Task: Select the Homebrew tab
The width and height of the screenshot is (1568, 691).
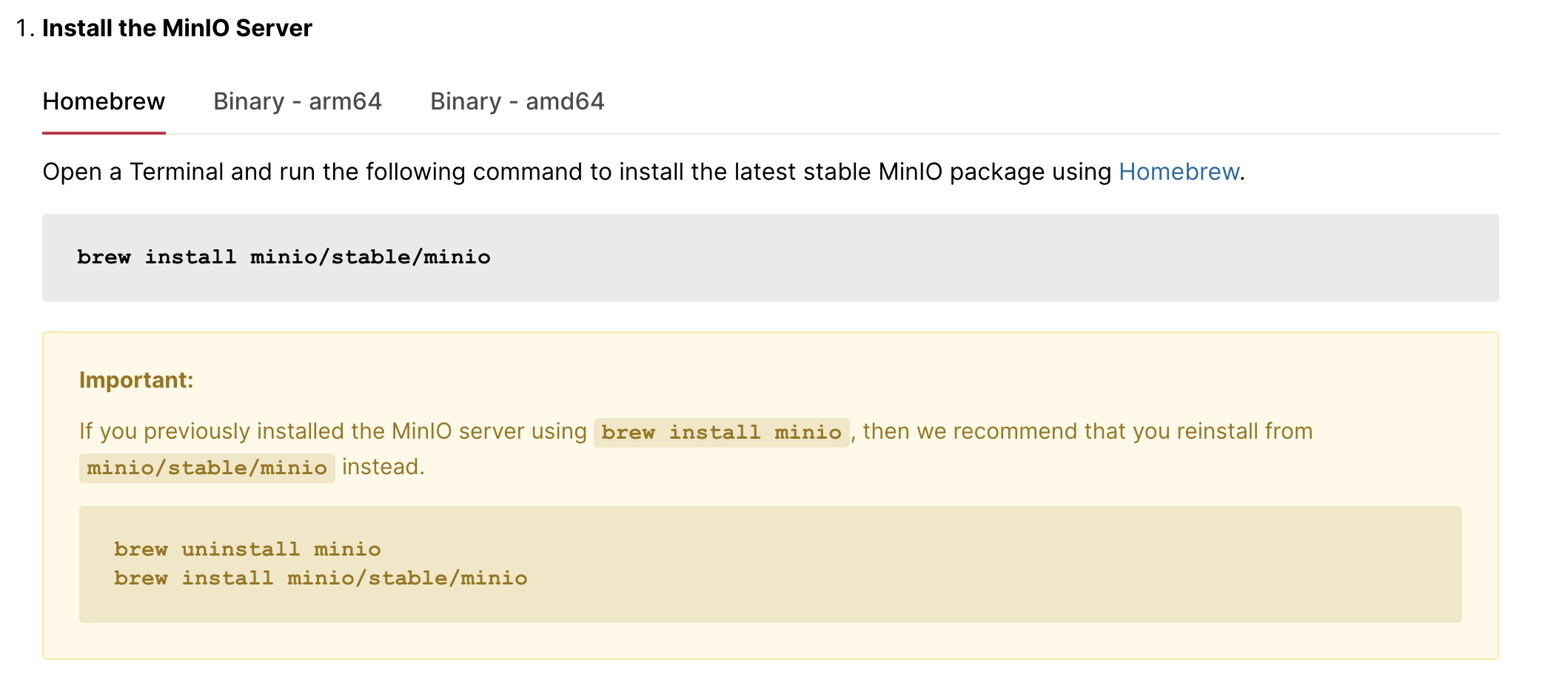Action: click(104, 101)
